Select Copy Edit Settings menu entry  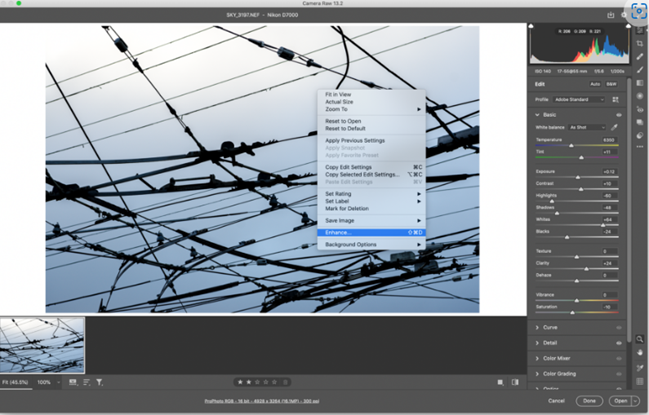(x=349, y=167)
